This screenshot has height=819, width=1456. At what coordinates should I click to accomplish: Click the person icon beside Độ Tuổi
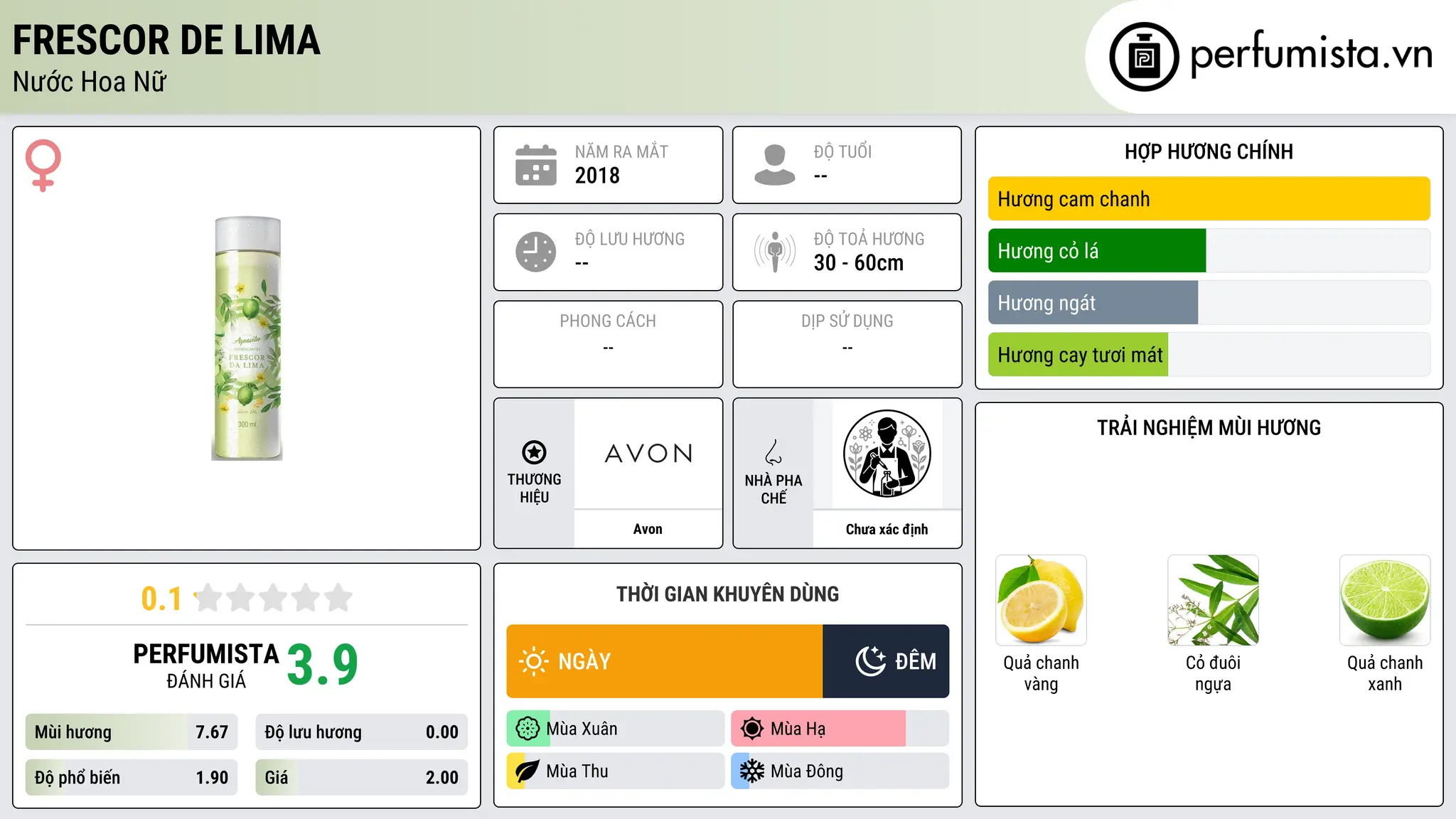coord(775,165)
